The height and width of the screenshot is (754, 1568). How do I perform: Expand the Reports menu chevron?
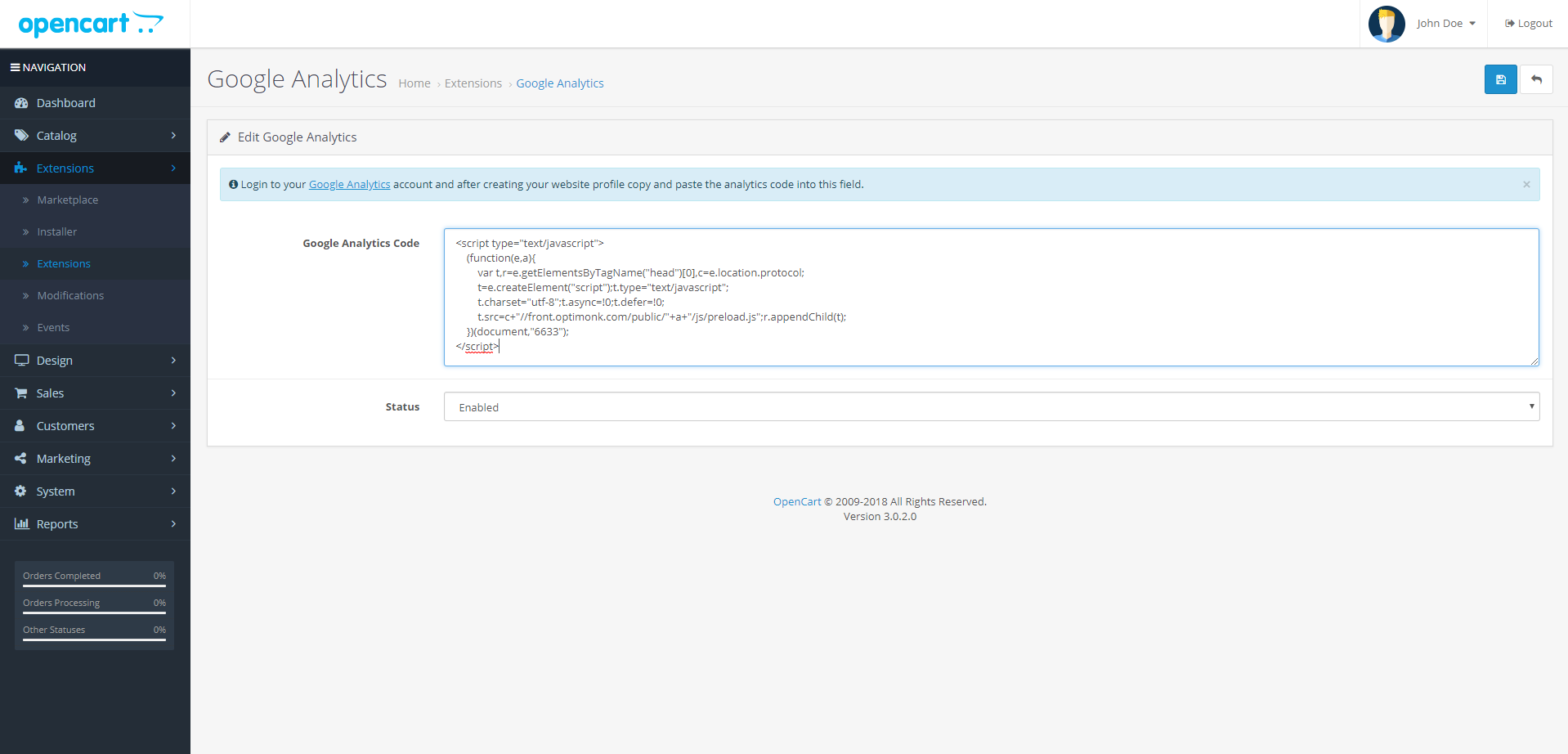point(173,524)
